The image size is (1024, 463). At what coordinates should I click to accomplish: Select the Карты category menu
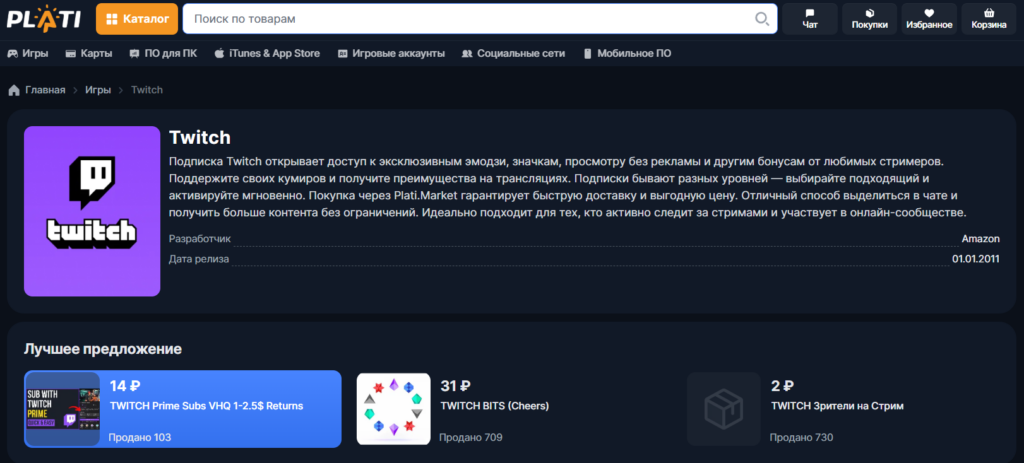[x=89, y=54]
